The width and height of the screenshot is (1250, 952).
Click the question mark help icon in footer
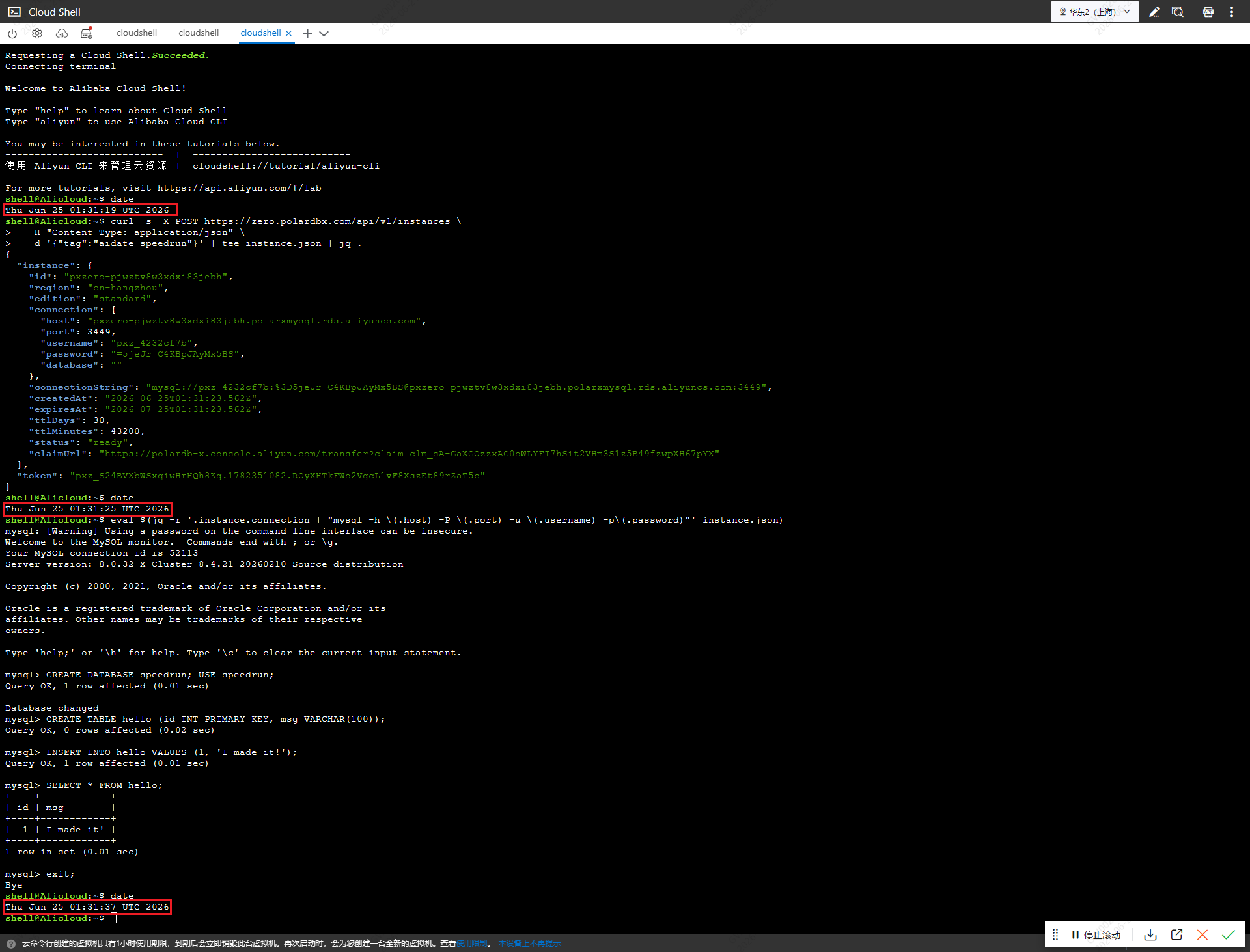tap(10, 944)
